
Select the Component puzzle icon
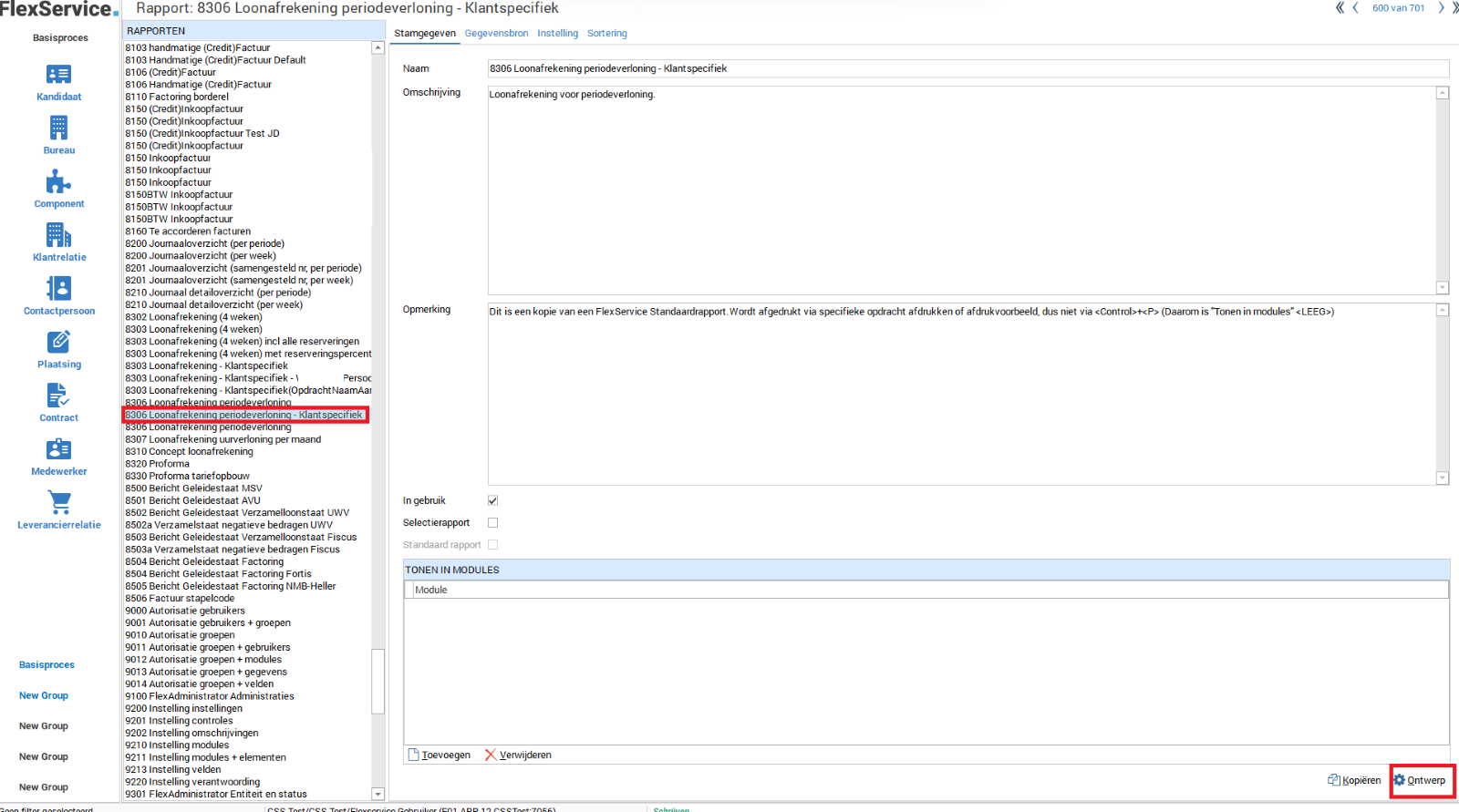[58, 182]
